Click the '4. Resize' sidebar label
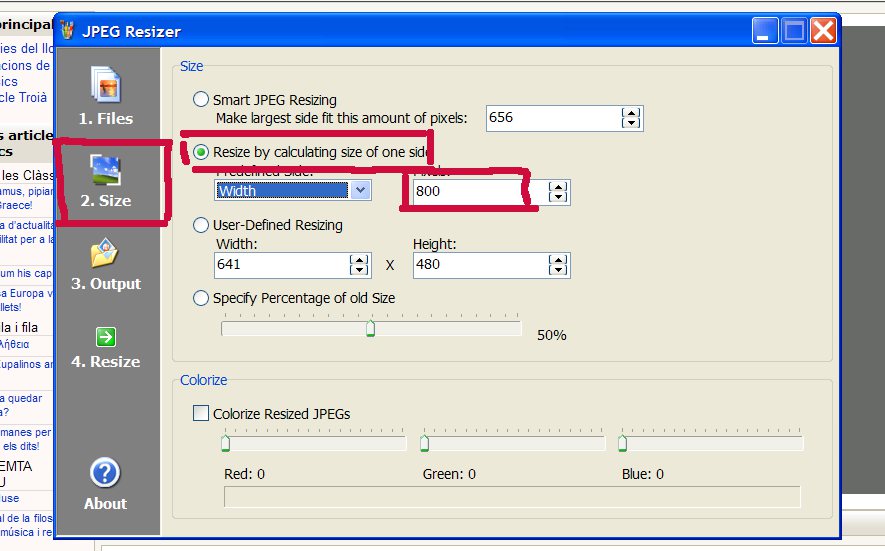 point(106,361)
